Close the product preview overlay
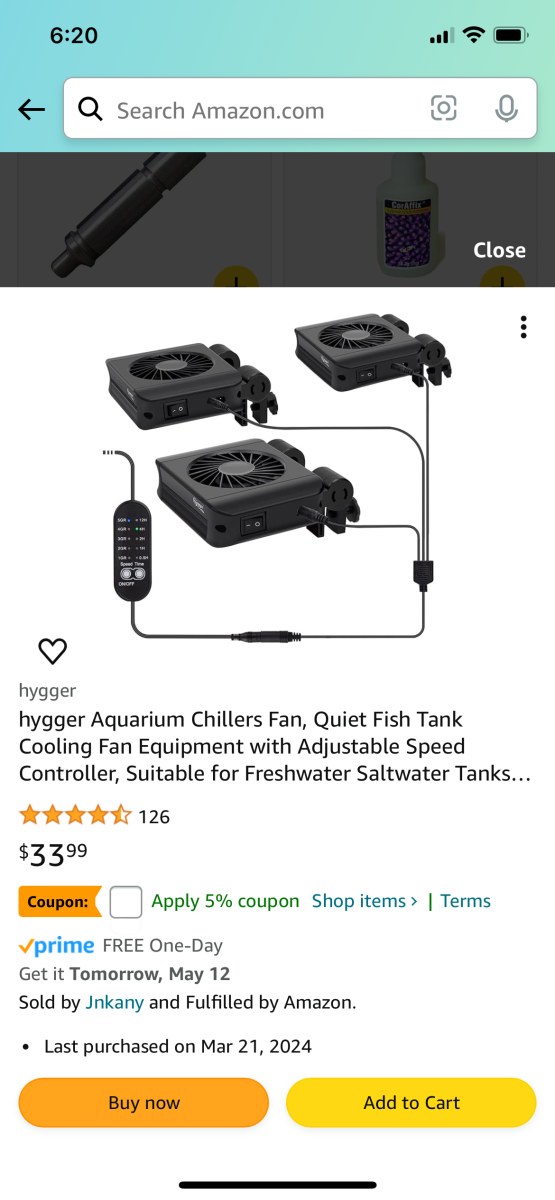555x1200 pixels. [499, 250]
